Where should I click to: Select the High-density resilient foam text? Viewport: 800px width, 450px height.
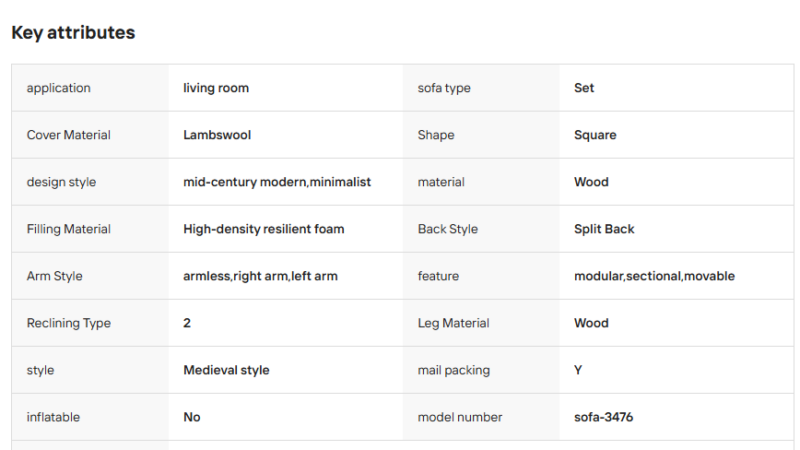pyautogui.click(x=263, y=229)
